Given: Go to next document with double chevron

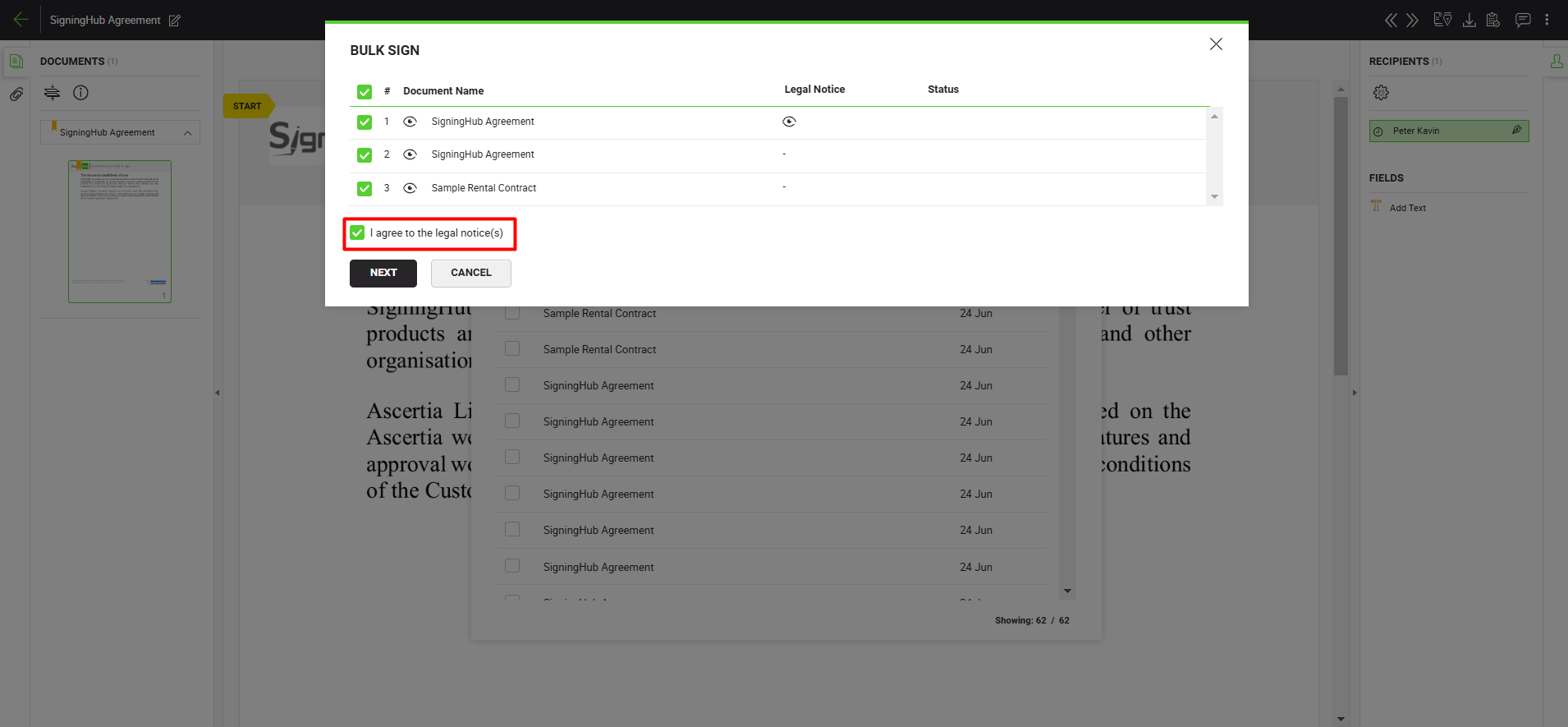Looking at the screenshot, I should click(1412, 20).
